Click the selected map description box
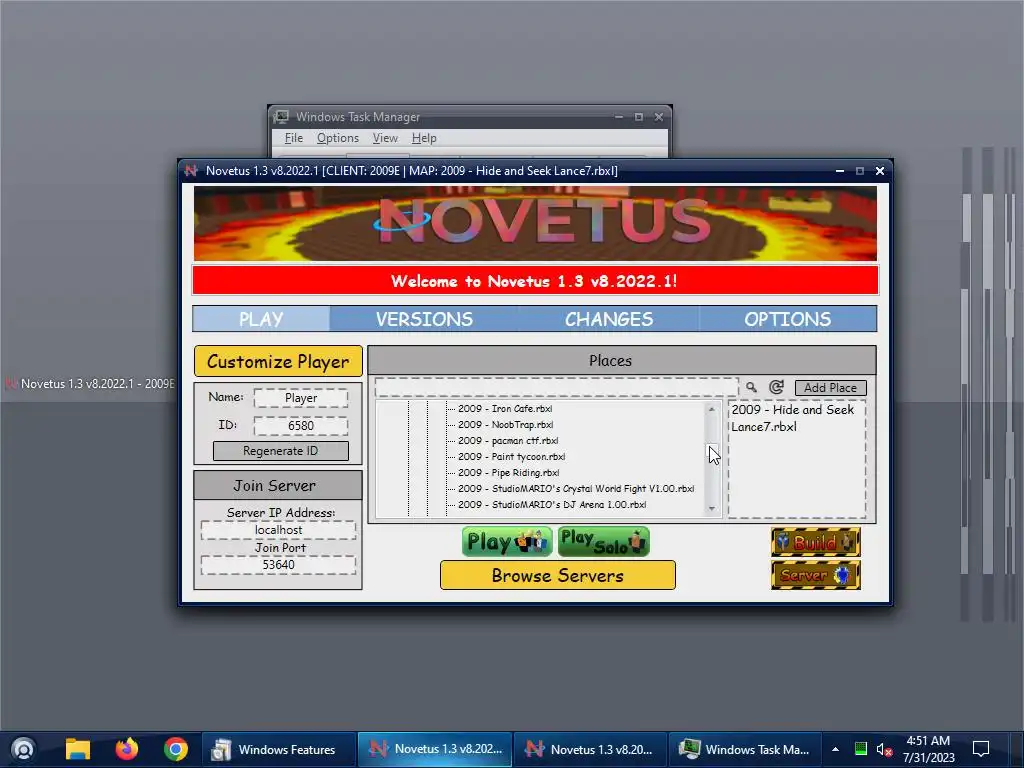The height and width of the screenshot is (768, 1024). pos(797,459)
